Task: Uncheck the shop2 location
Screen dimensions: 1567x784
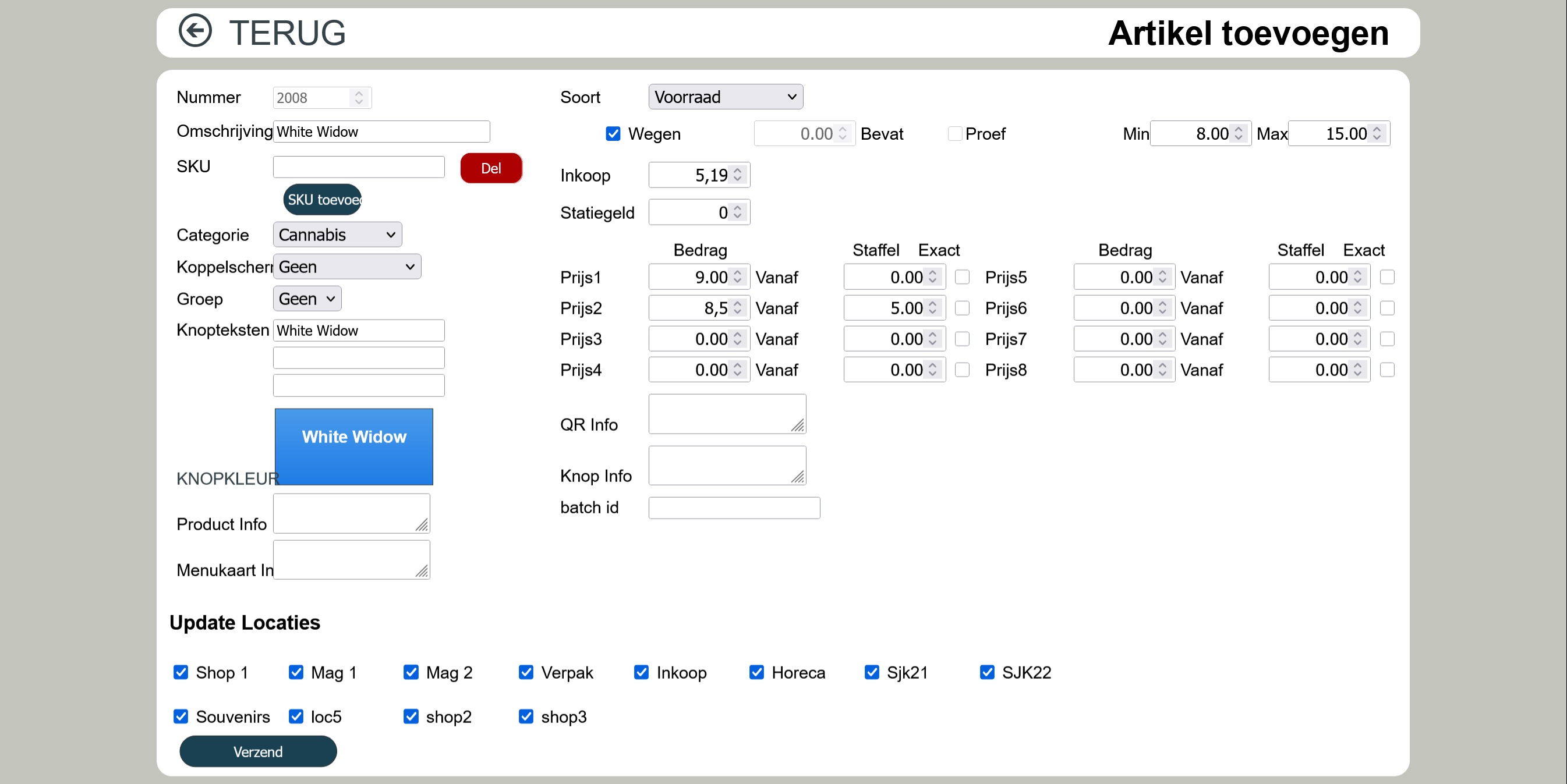Action: coord(411,716)
